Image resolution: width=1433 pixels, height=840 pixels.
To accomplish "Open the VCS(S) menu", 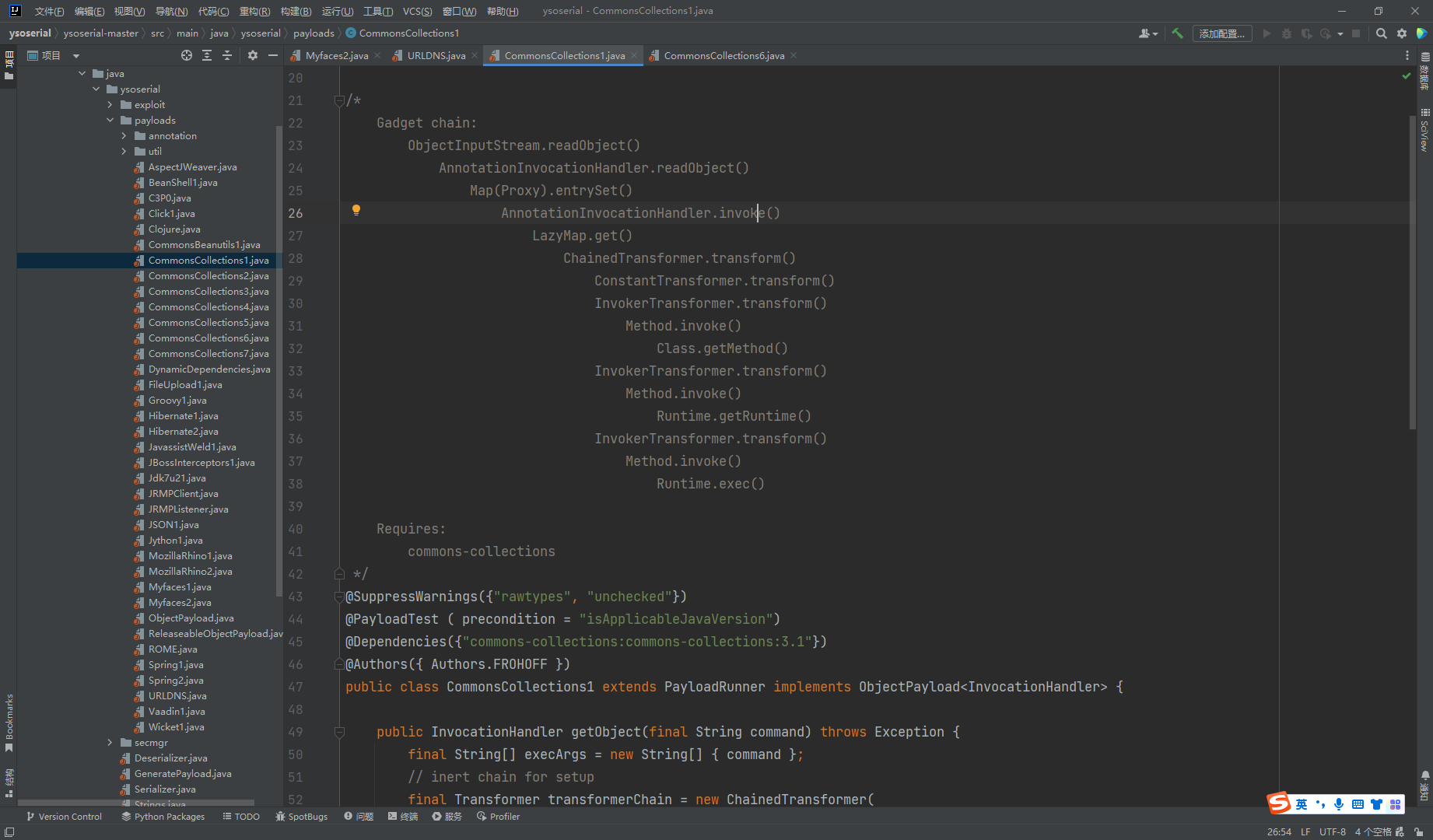I will click(x=418, y=11).
